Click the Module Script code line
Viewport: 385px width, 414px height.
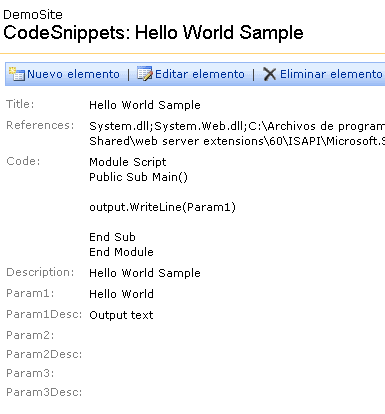click(x=128, y=162)
